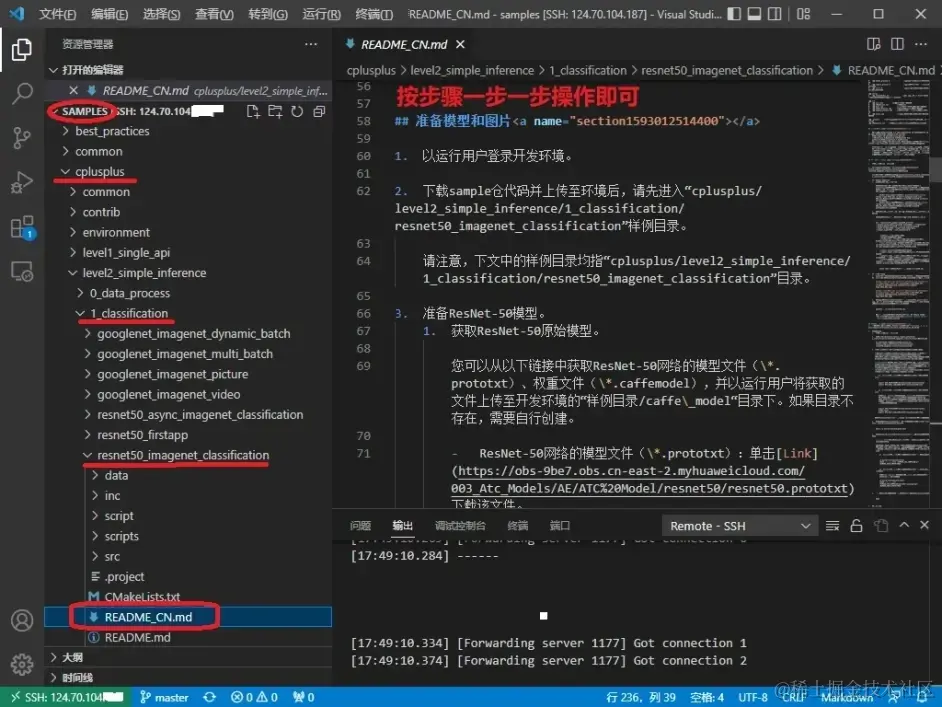This screenshot has width=942, height=707.
Task: Click UTF-8 encoding in status bar
Action: pyautogui.click(x=753, y=697)
